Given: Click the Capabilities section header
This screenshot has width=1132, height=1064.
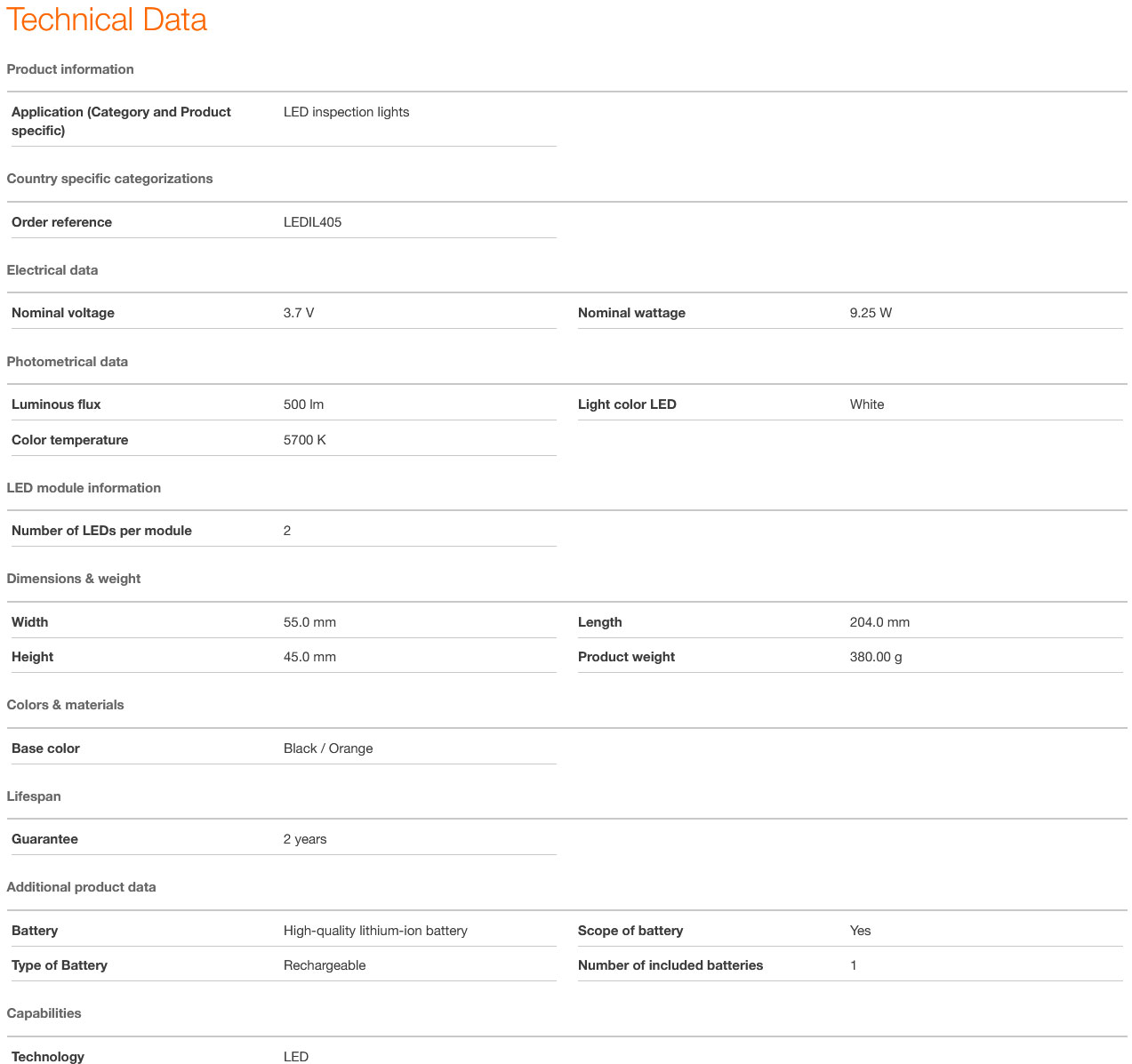Looking at the screenshot, I should (x=44, y=1013).
